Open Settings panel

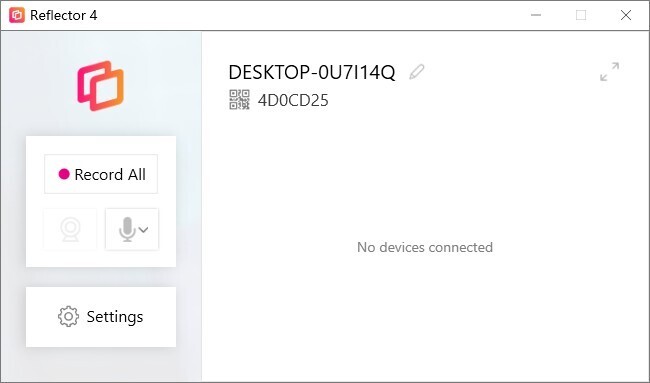click(101, 317)
